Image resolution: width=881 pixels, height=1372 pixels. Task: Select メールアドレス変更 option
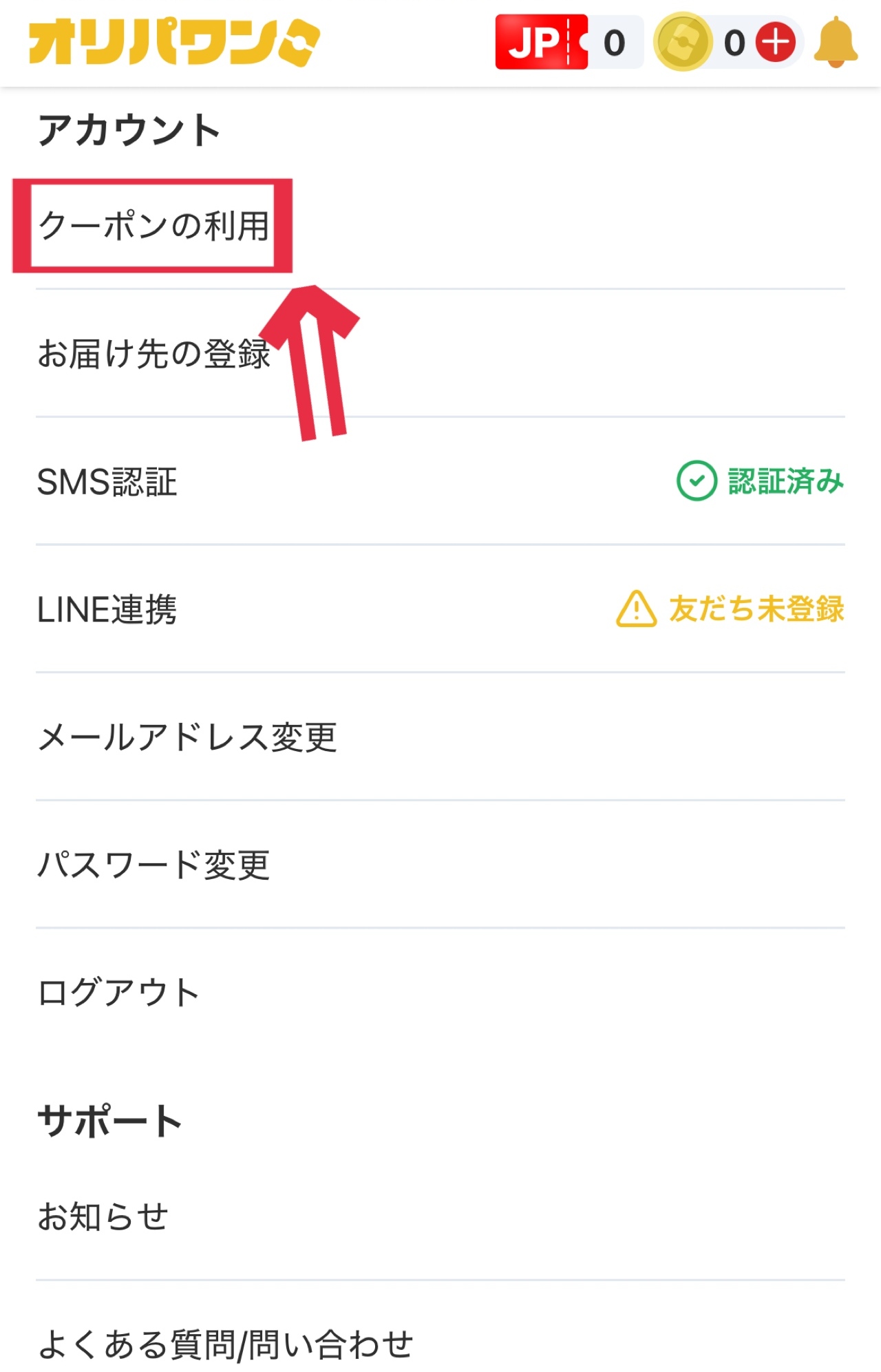tap(187, 738)
